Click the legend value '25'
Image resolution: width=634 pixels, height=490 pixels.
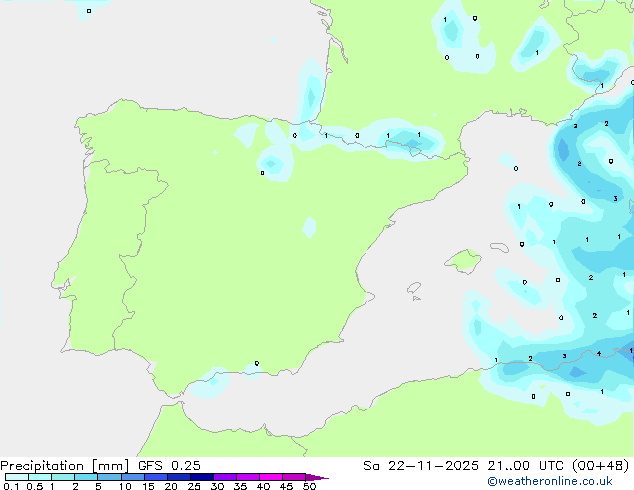click(194, 486)
